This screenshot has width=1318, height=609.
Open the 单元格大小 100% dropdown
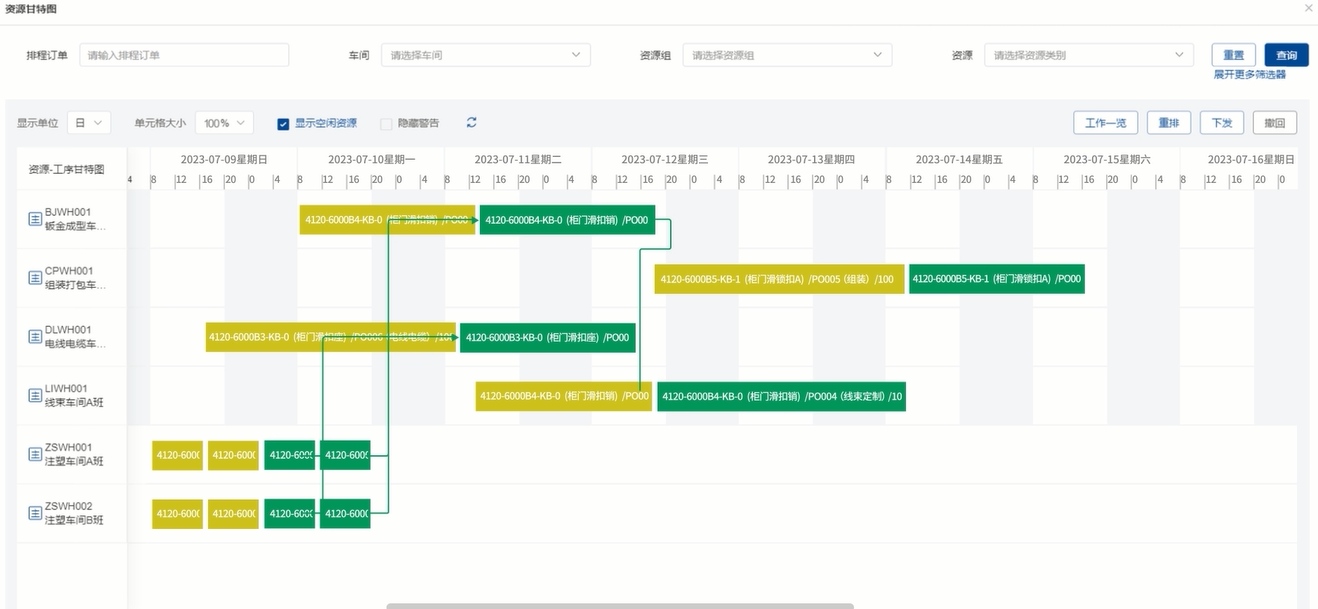click(224, 123)
